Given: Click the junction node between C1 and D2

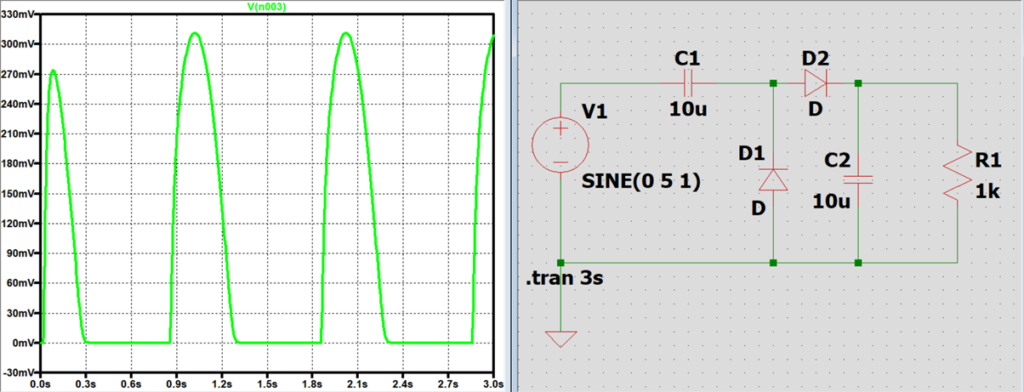Looking at the screenshot, I should pos(773,84).
